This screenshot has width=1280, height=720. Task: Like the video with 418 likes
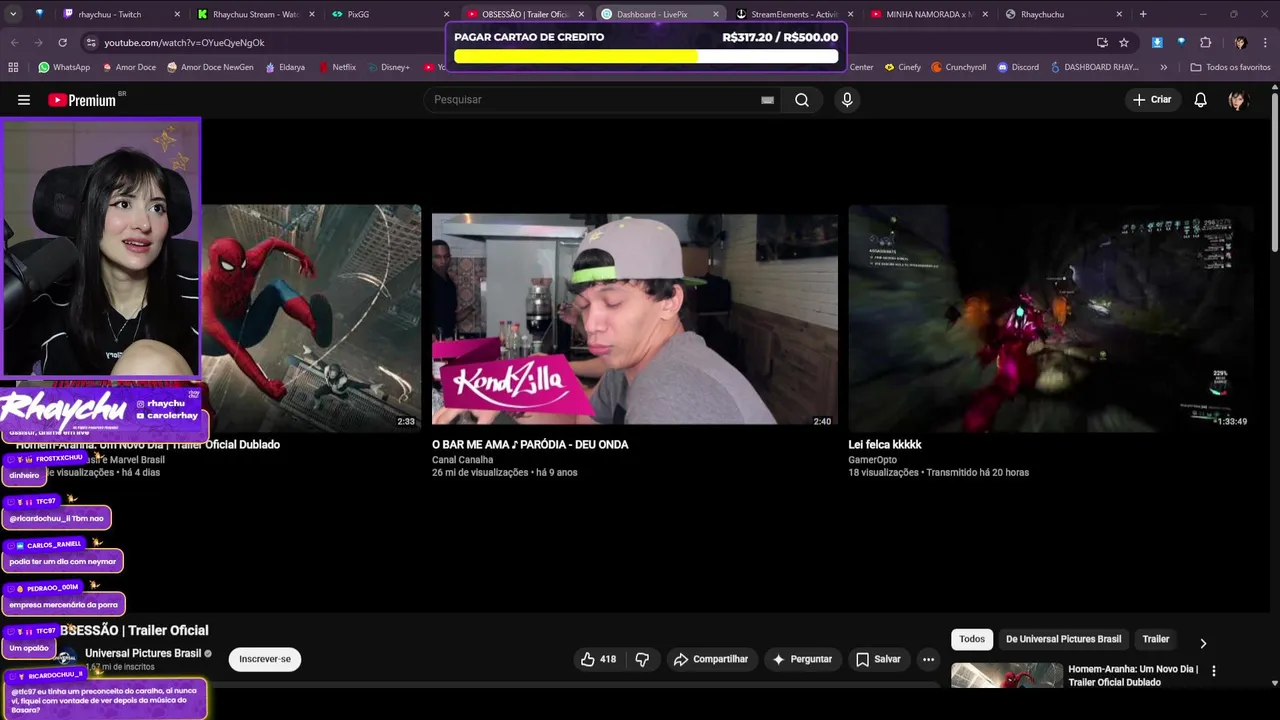point(598,659)
